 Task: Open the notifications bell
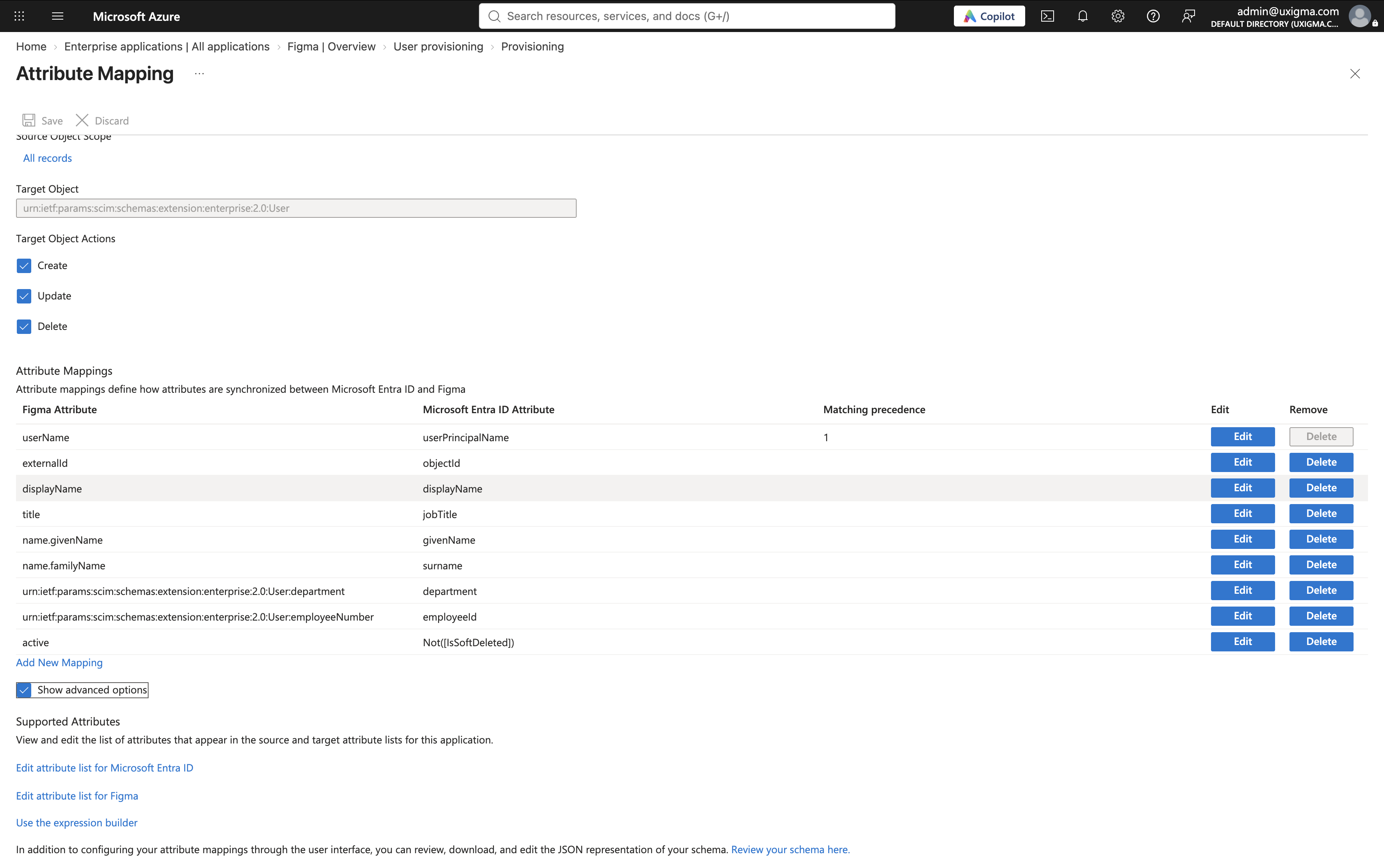1082,16
